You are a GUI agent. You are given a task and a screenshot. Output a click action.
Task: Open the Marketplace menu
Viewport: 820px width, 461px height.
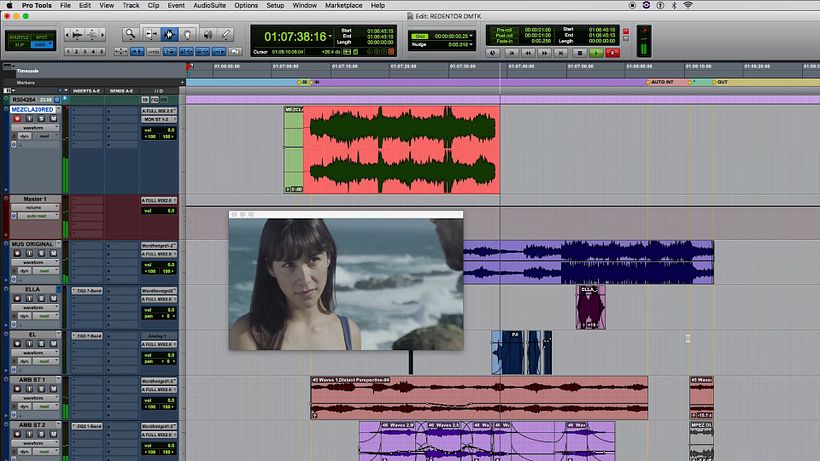tap(343, 5)
